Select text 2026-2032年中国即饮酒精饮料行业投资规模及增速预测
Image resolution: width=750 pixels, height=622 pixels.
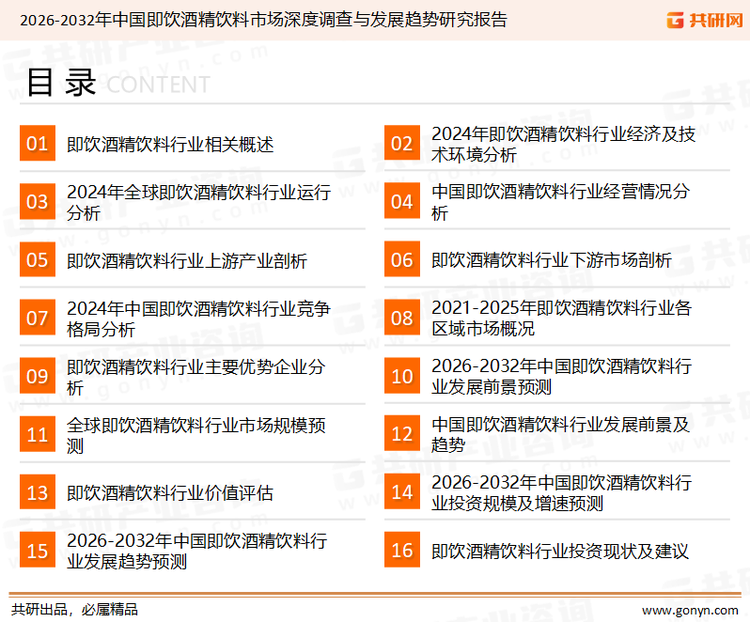[562, 493]
